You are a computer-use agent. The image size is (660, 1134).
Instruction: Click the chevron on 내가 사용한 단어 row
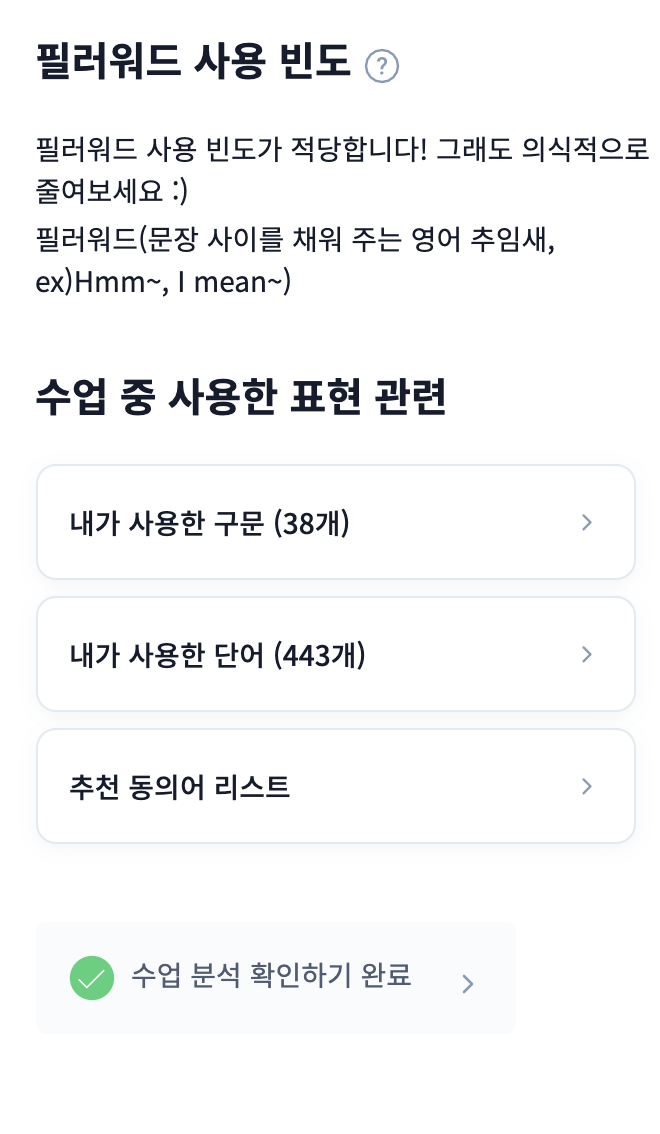(x=587, y=654)
